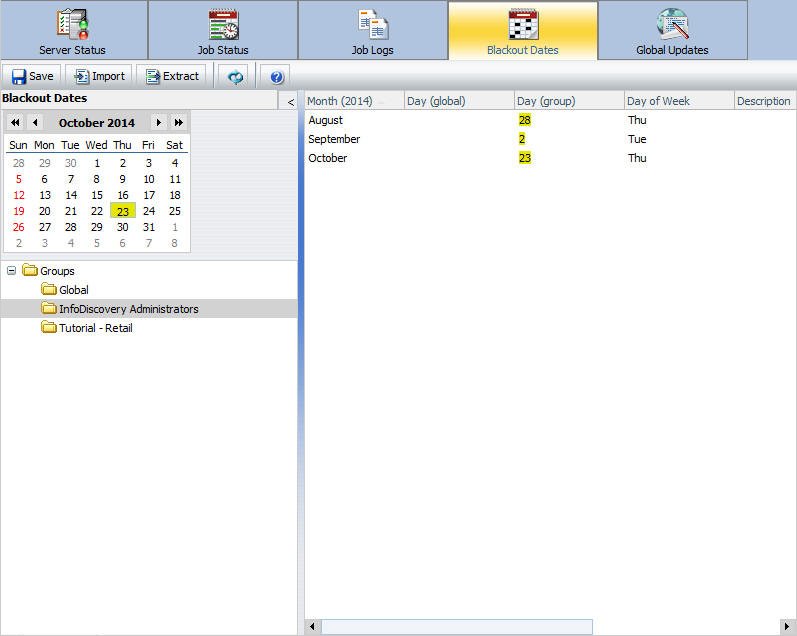Sort by Day (global) column header
Screen dimensions: 797x636
[x=459, y=101]
